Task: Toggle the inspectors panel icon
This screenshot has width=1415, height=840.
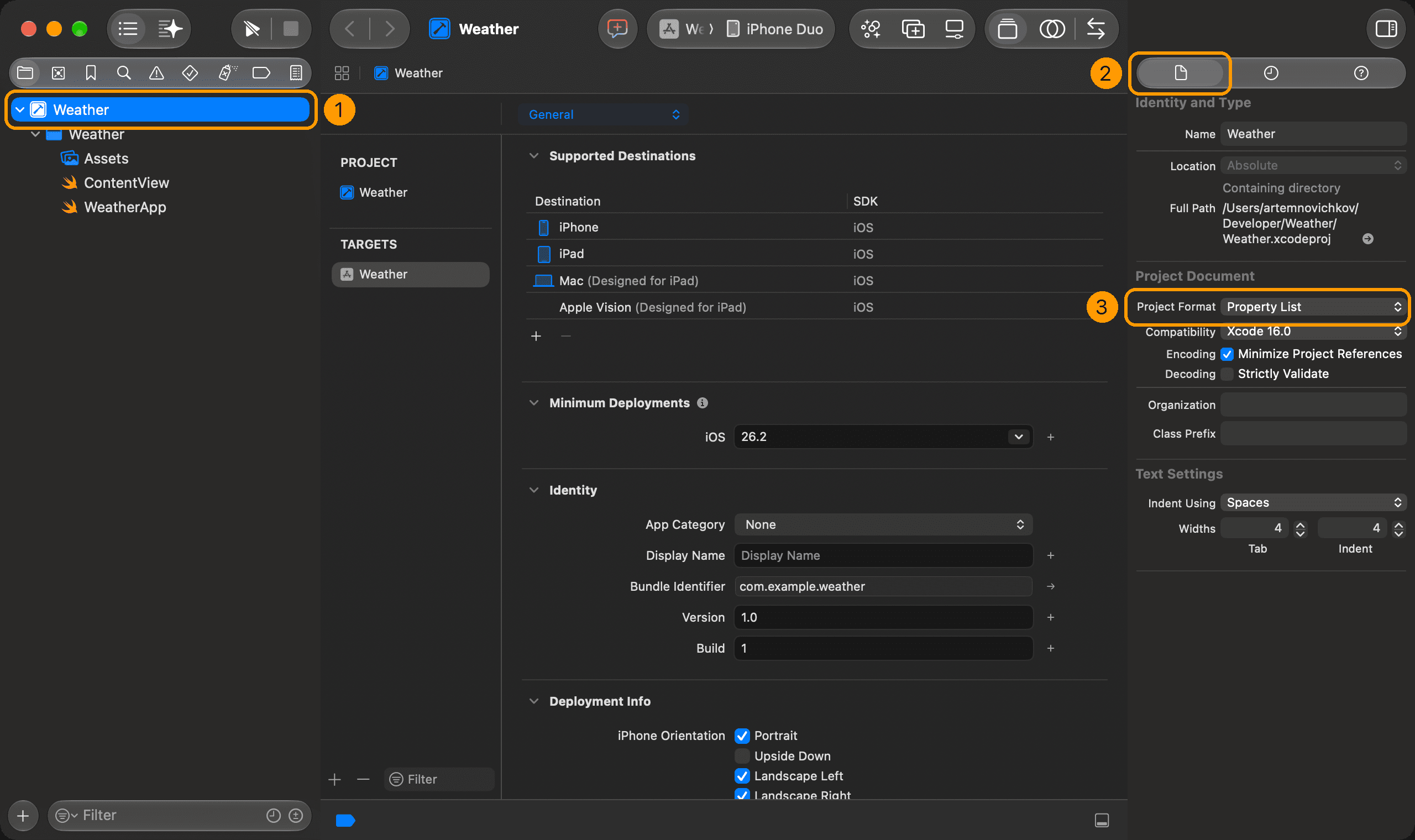Action: 1386,29
